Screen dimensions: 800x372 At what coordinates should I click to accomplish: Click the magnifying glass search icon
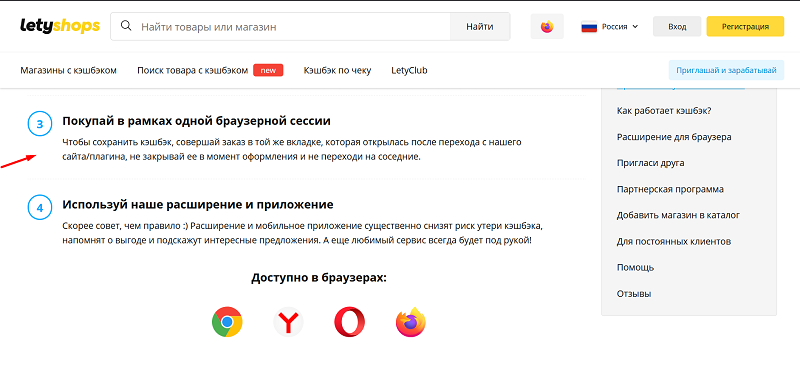(126, 26)
